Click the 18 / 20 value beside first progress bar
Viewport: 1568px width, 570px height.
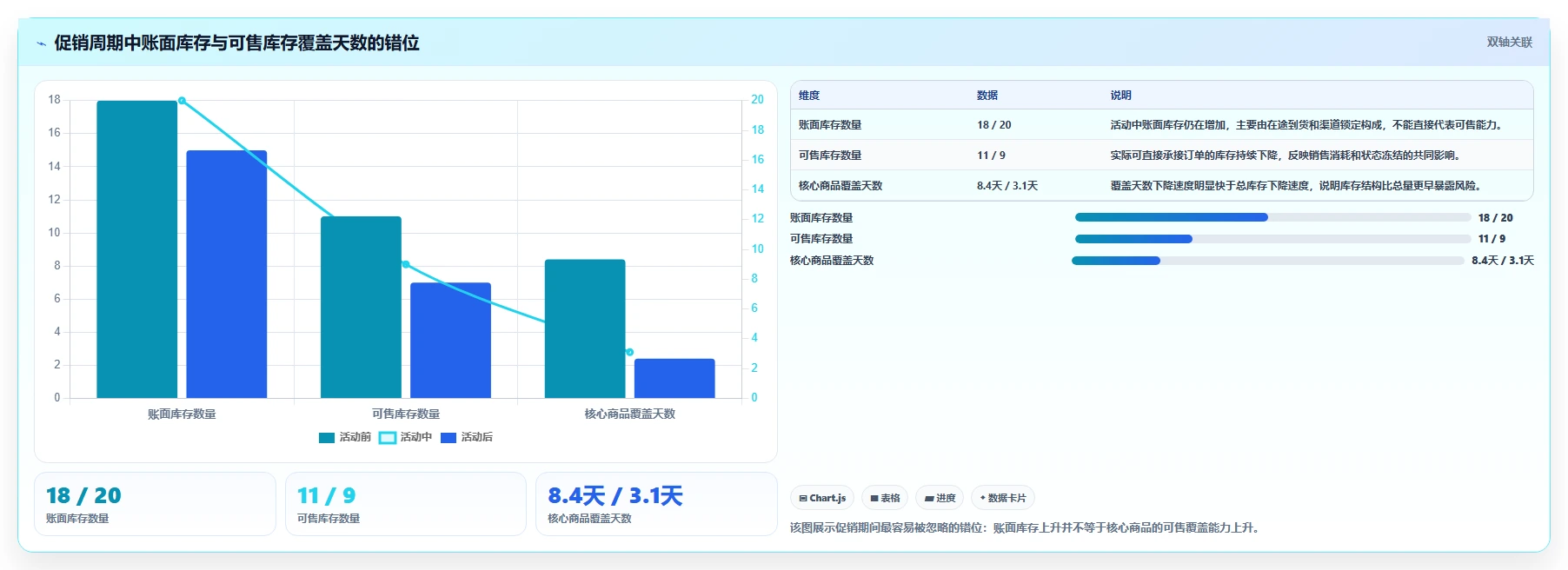pyautogui.click(x=1495, y=218)
